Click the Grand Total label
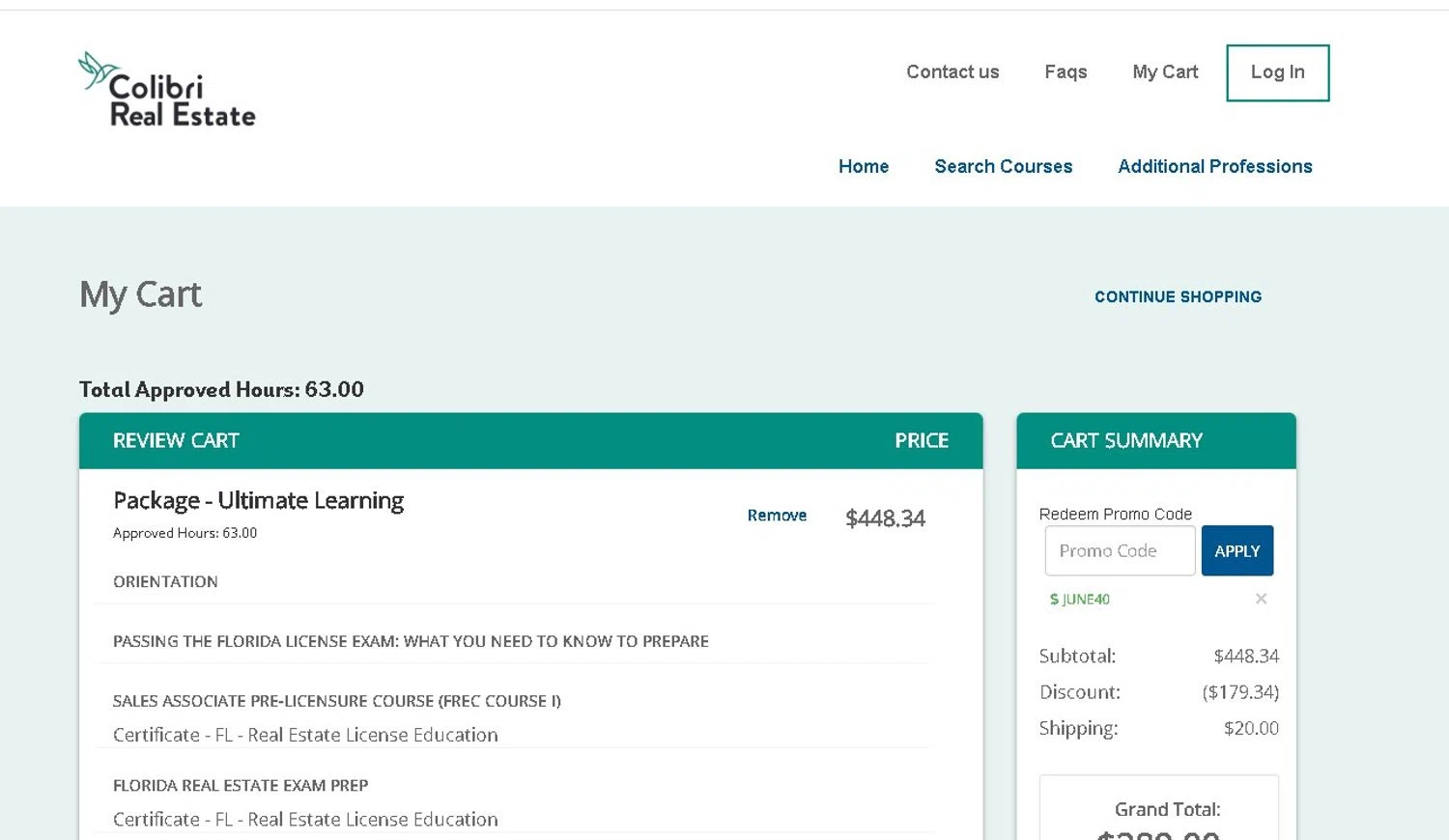 click(x=1167, y=809)
